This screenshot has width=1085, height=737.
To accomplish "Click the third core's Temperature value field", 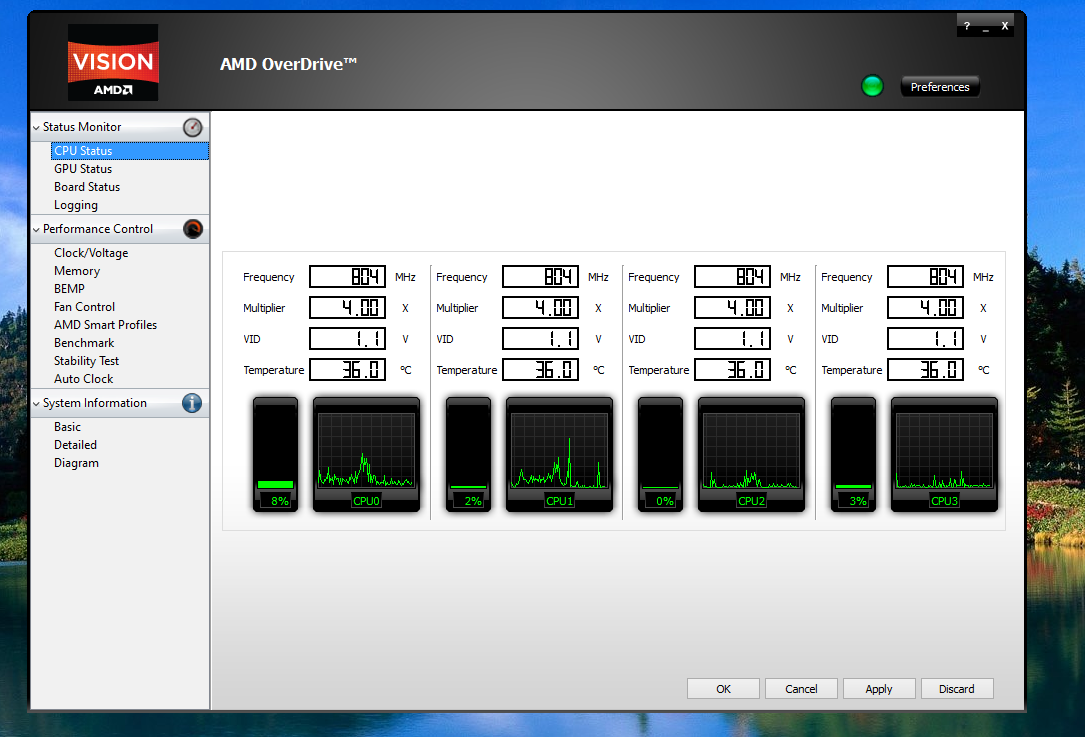I will point(732,370).
